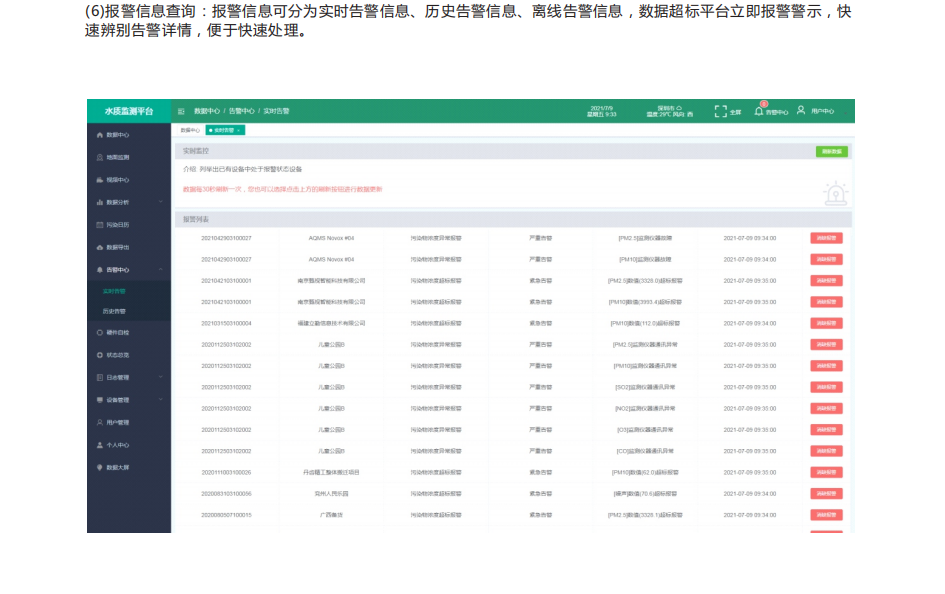Click the 告警中心 bell icon in sidebar
The width and height of the screenshot is (945, 594).
99,270
